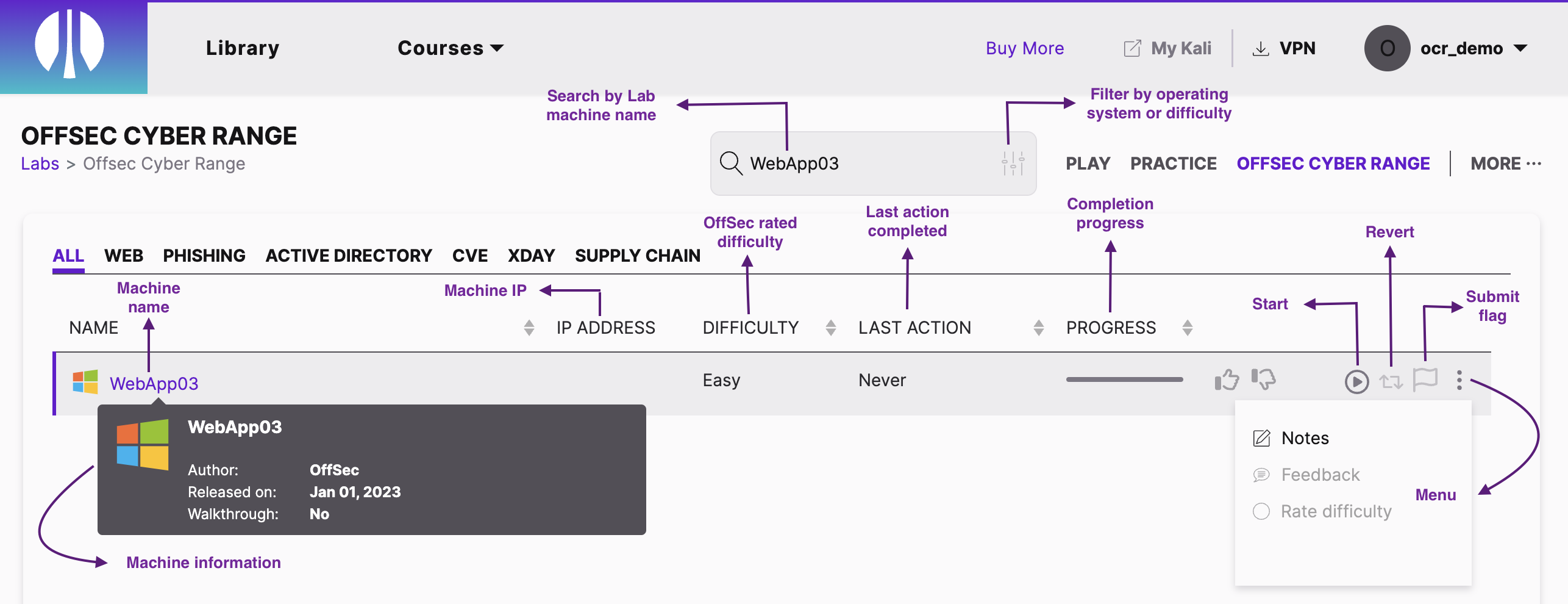The width and height of the screenshot is (1568, 604).
Task: Sort by the NAME column arrows
Action: pyautogui.click(x=529, y=328)
